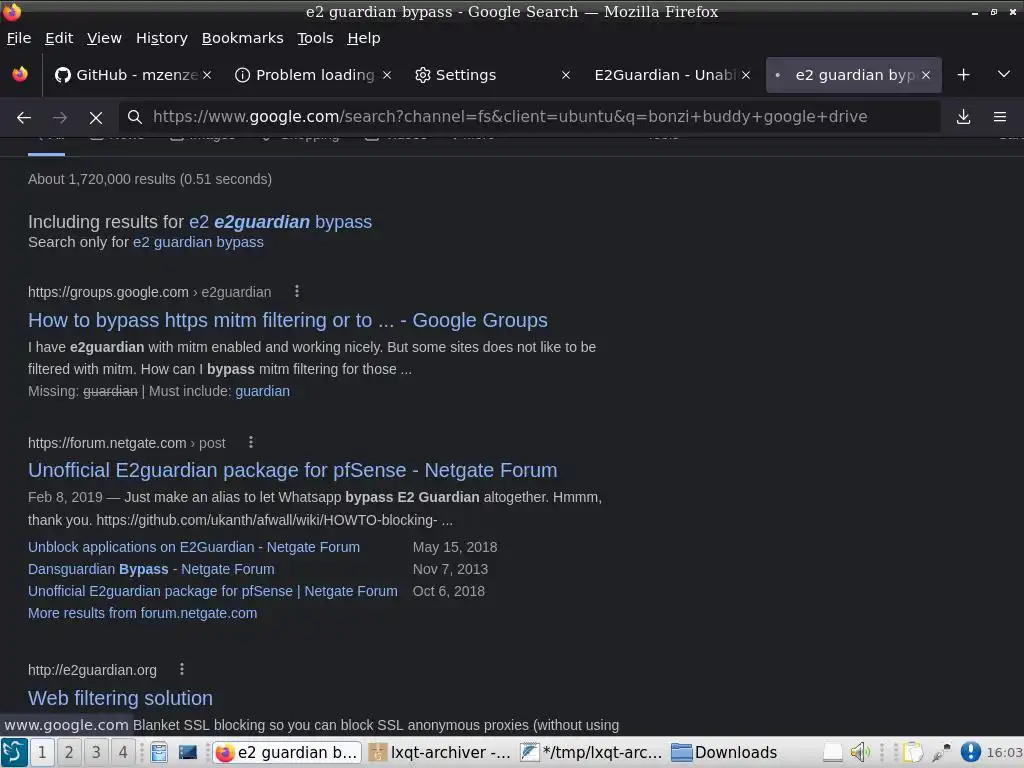
Task: Open options dots for forum.netgate.com result
Action: click(251, 442)
